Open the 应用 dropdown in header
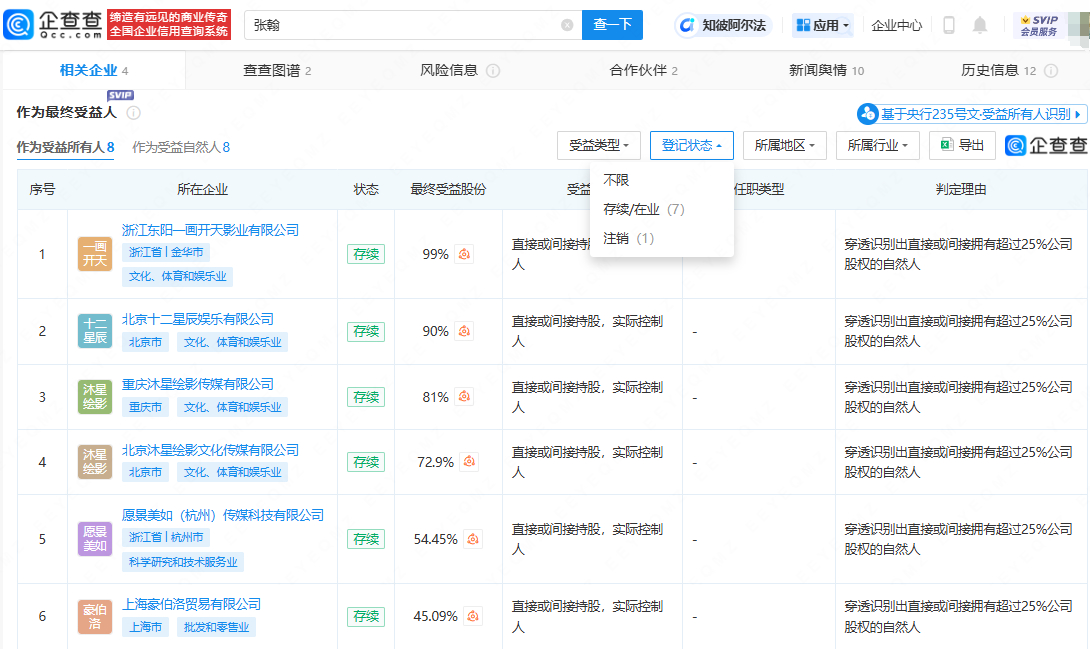1090x649 pixels. coord(823,25)
